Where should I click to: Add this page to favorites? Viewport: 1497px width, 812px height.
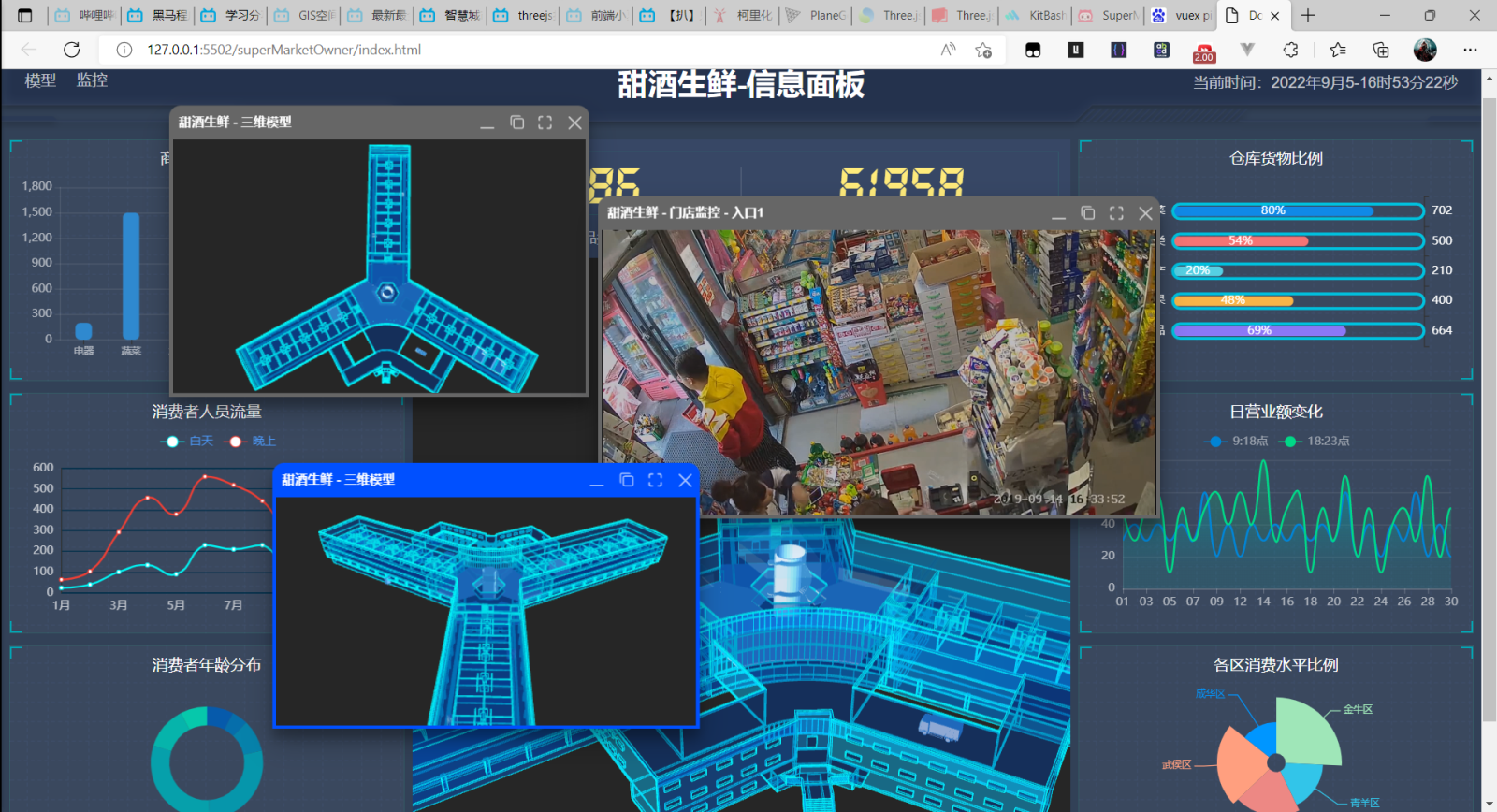983,50
